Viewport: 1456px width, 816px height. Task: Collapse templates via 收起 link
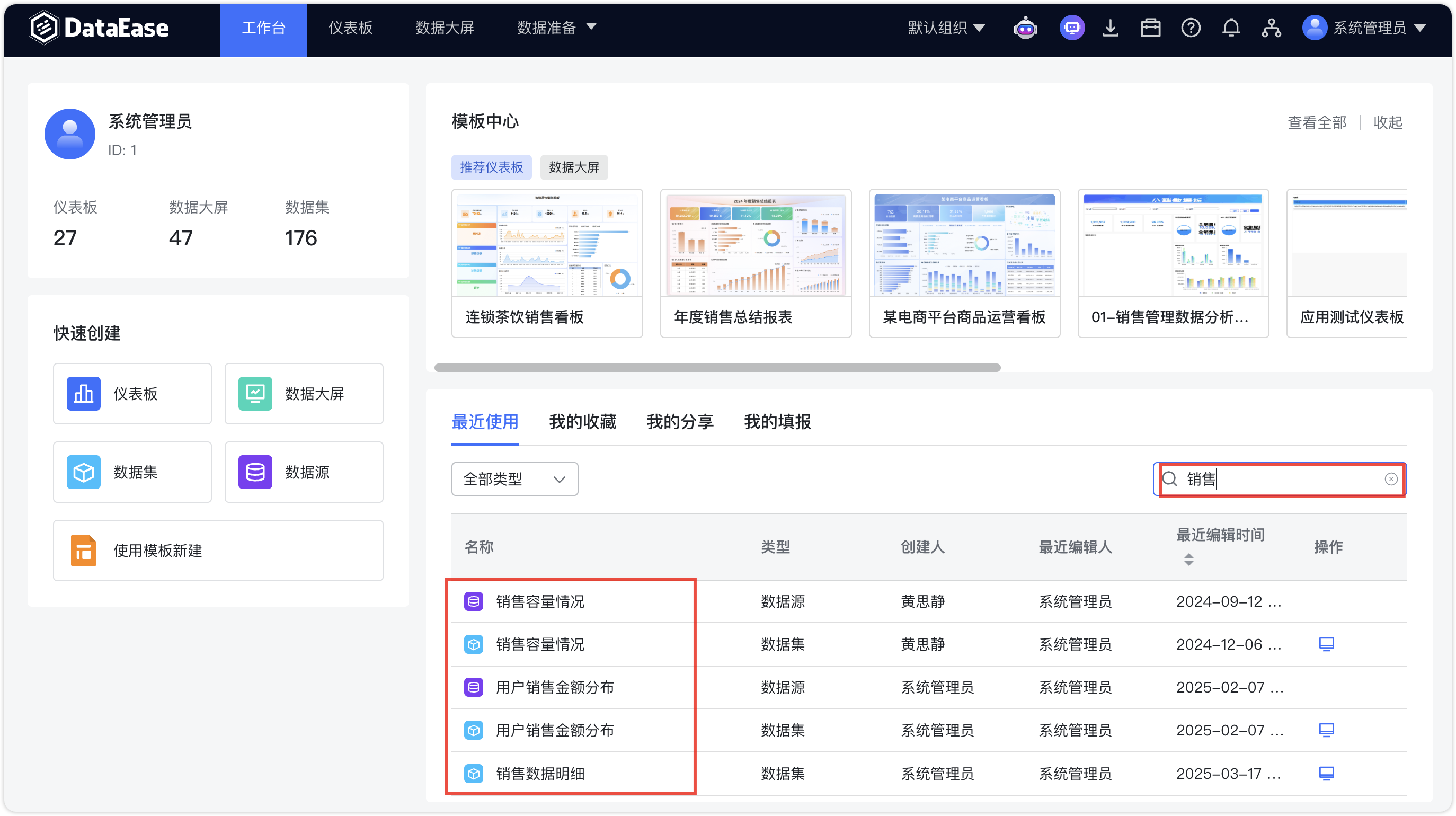coord(1388,122)
